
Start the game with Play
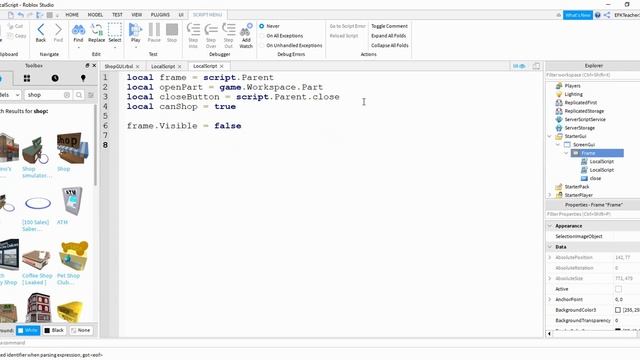(135, 30)
